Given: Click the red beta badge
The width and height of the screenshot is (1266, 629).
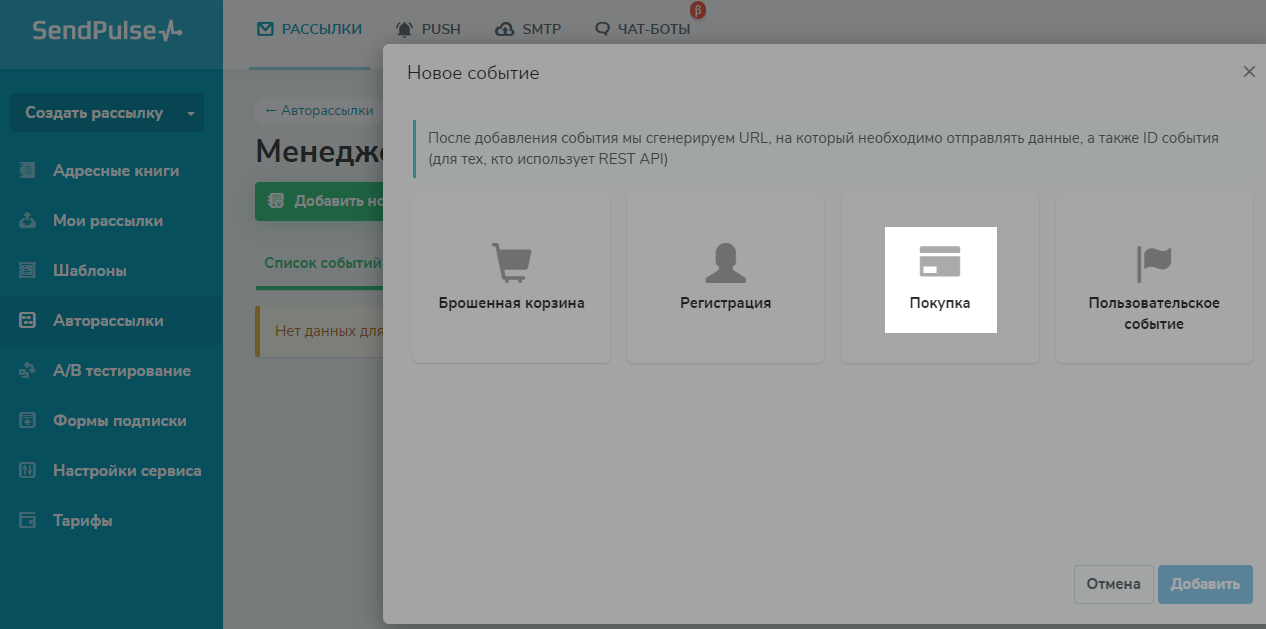Looking at the screenshot, I should pos(698,11).
